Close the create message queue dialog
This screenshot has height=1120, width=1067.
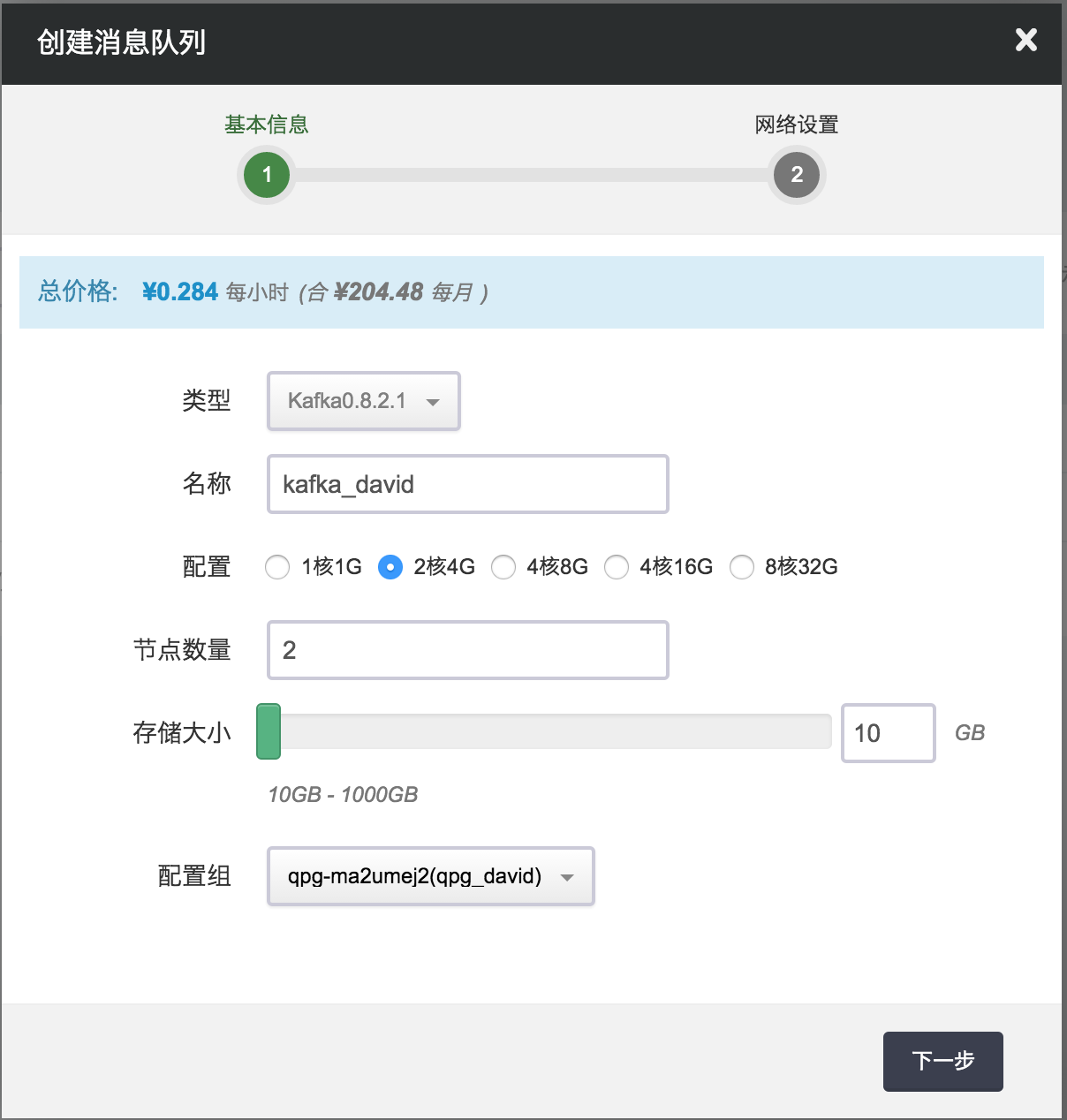coord(1025,40)
